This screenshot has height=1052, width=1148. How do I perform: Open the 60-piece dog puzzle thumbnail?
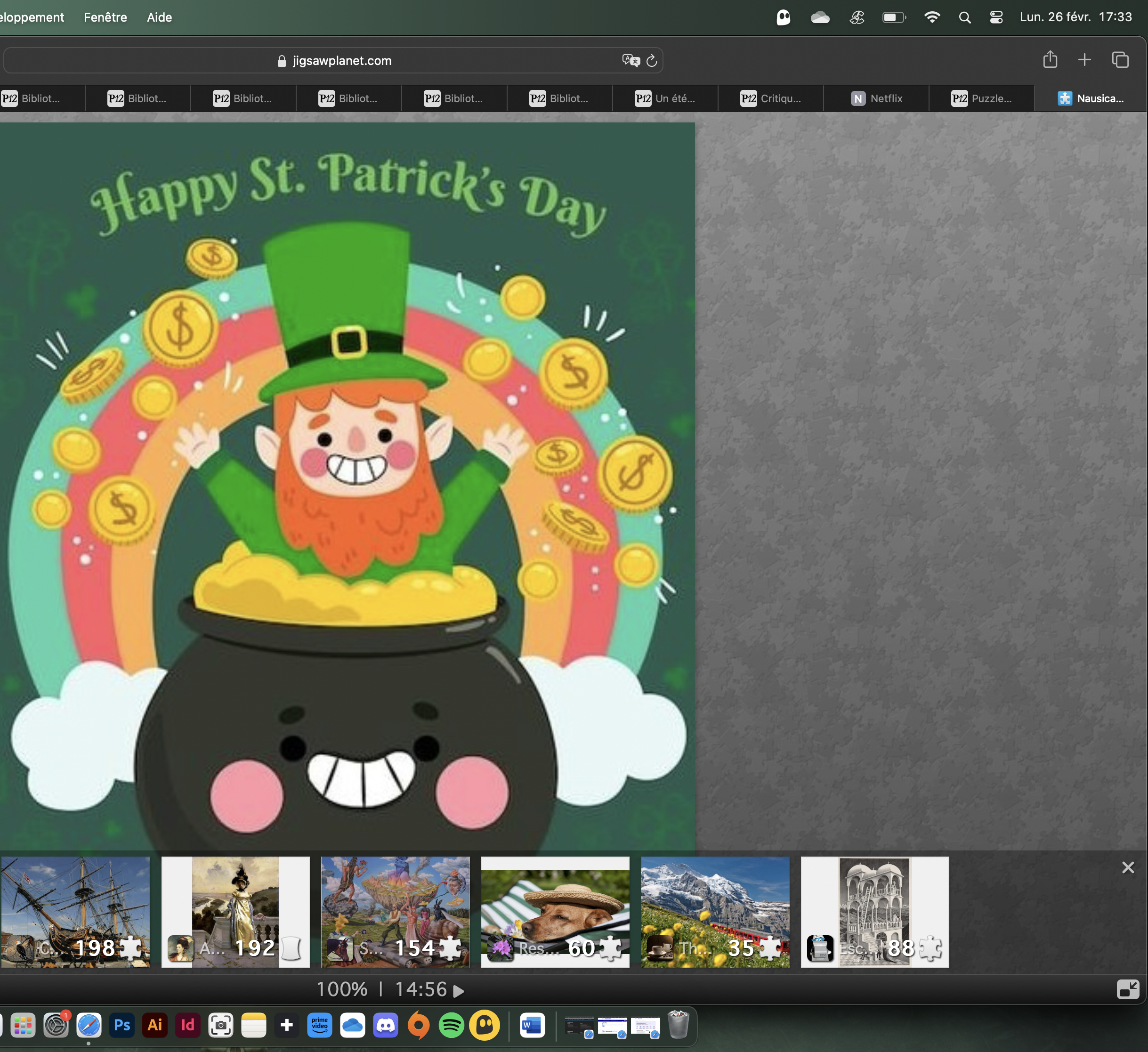point(555,911)
